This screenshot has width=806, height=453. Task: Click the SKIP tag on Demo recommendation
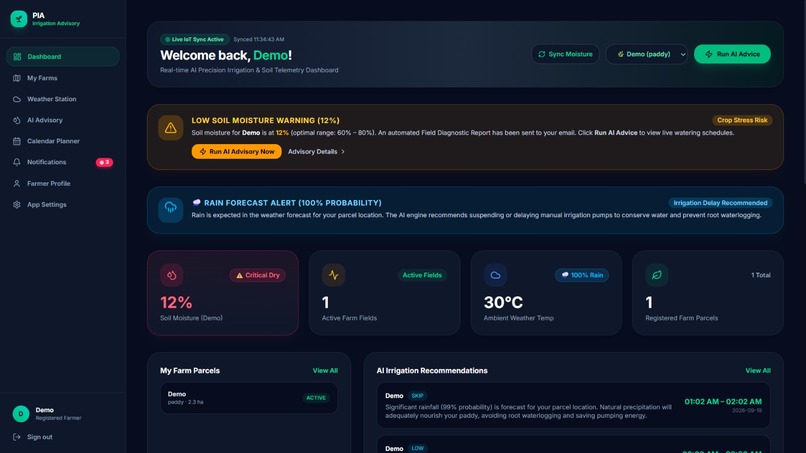click(417, 396)
